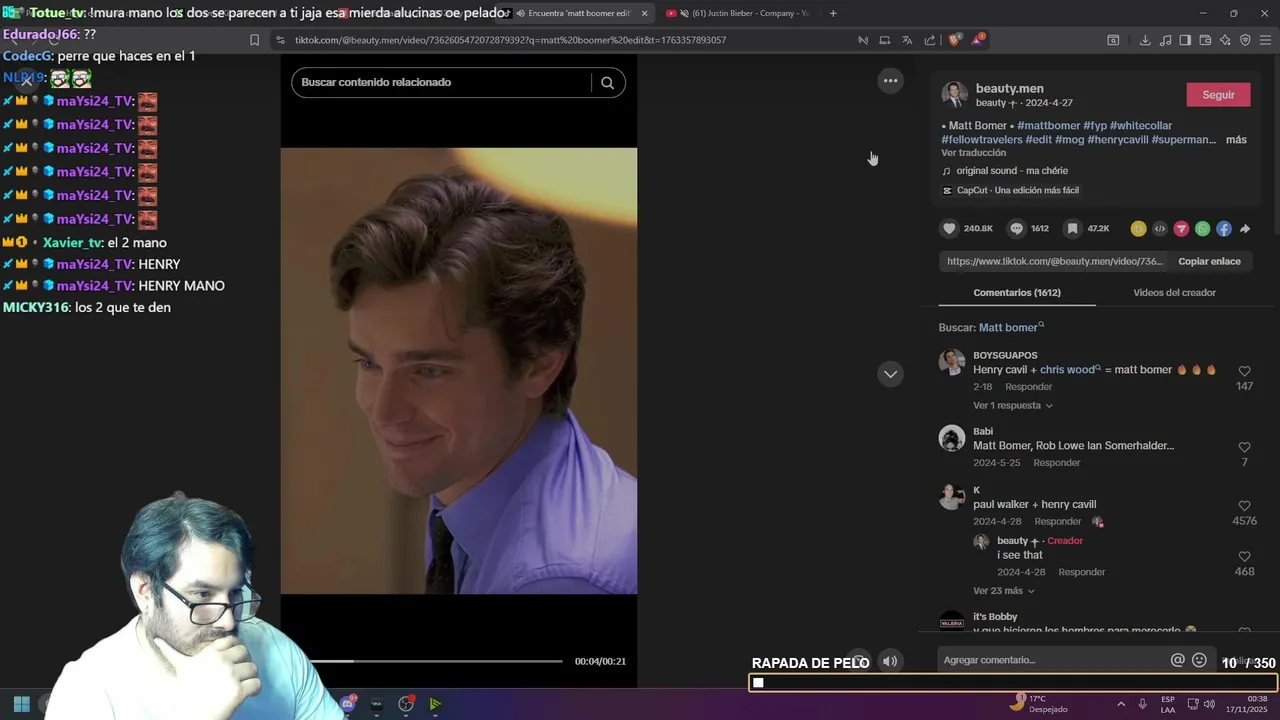Open the emoji picker in comment box
The height and width of the screenshot is (720, 1280).
click(1199, 660)
